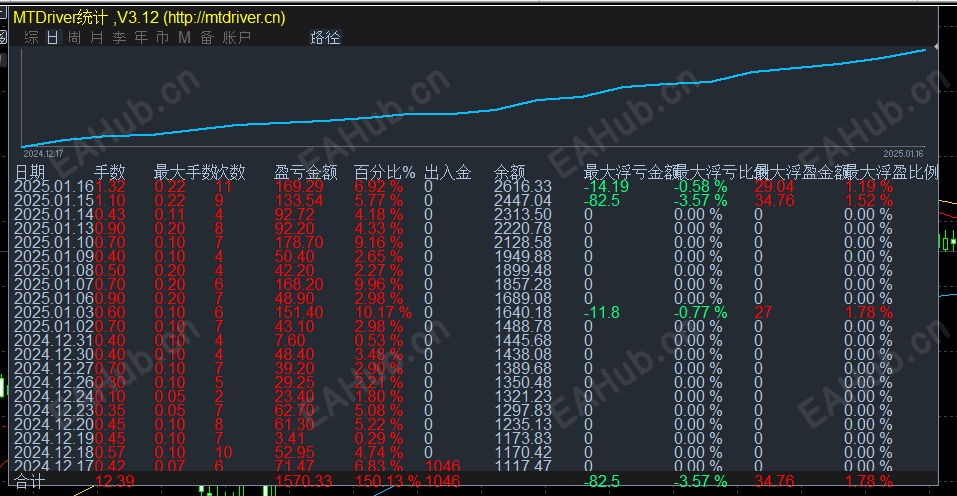Image resolution: width=957 pixels, height=496 pixels.
Task: Click the 日期 column header
Action: point(30,173)
